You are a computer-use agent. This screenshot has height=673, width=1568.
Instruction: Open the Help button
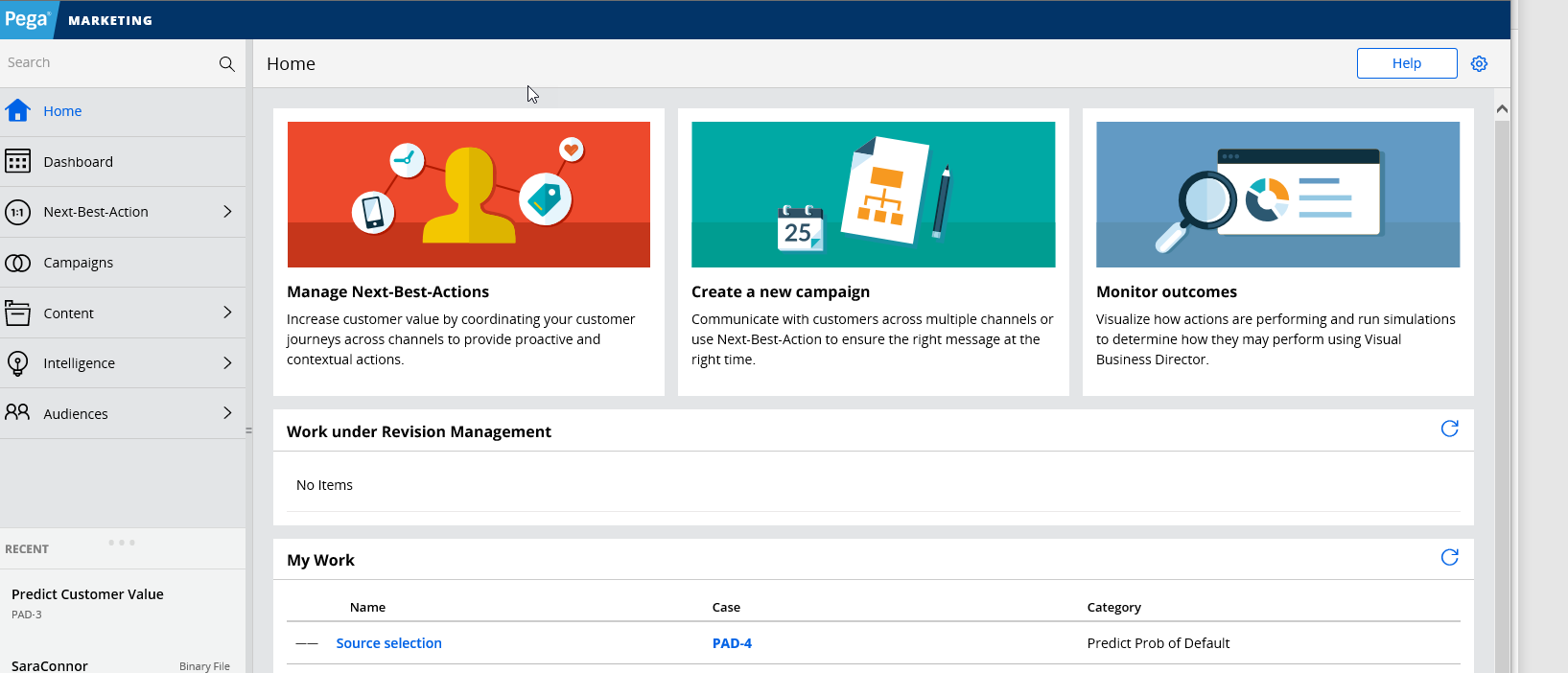pyautogui.click(x=1406, y=63)
